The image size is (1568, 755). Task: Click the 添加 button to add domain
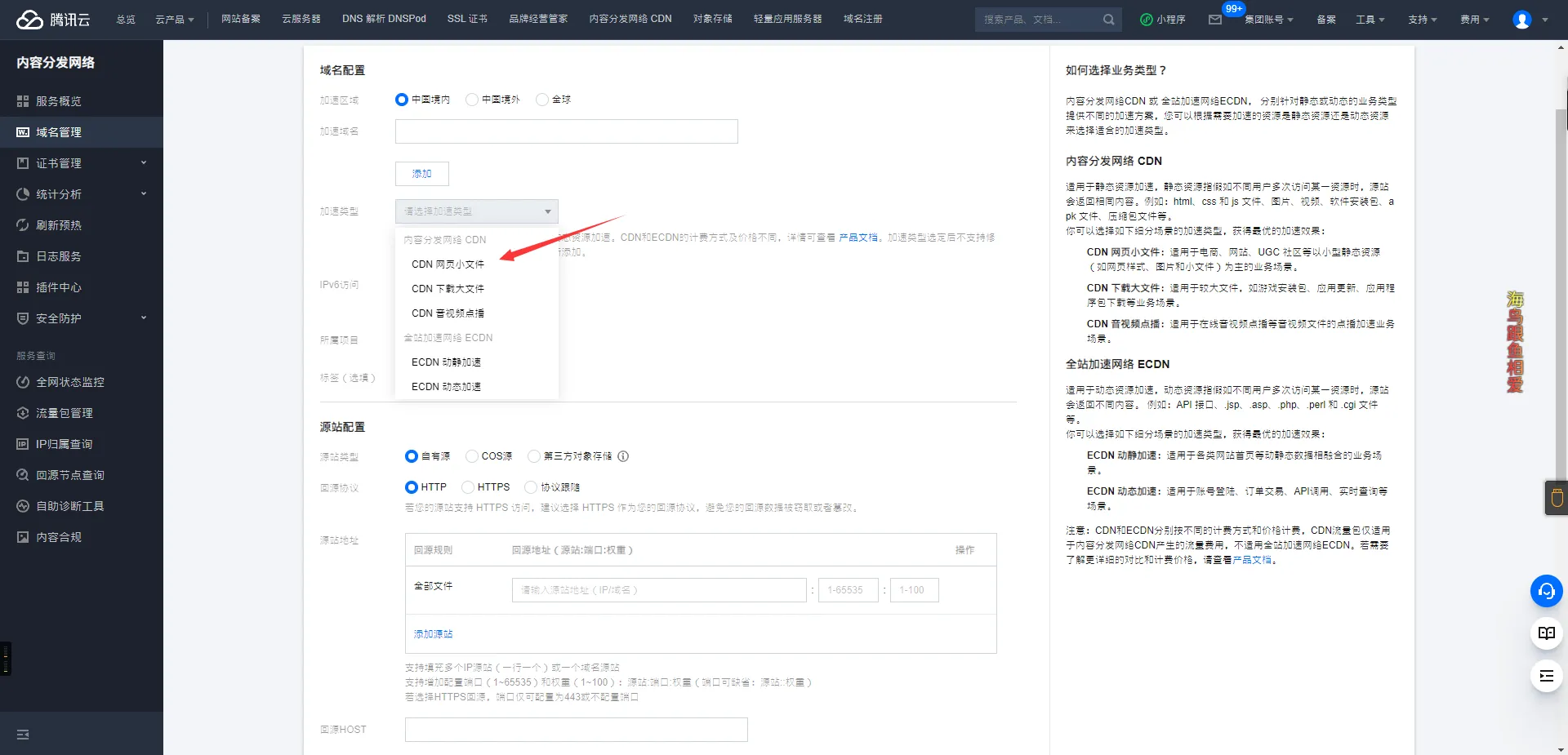pyautogui.click(x=421, y=174)
